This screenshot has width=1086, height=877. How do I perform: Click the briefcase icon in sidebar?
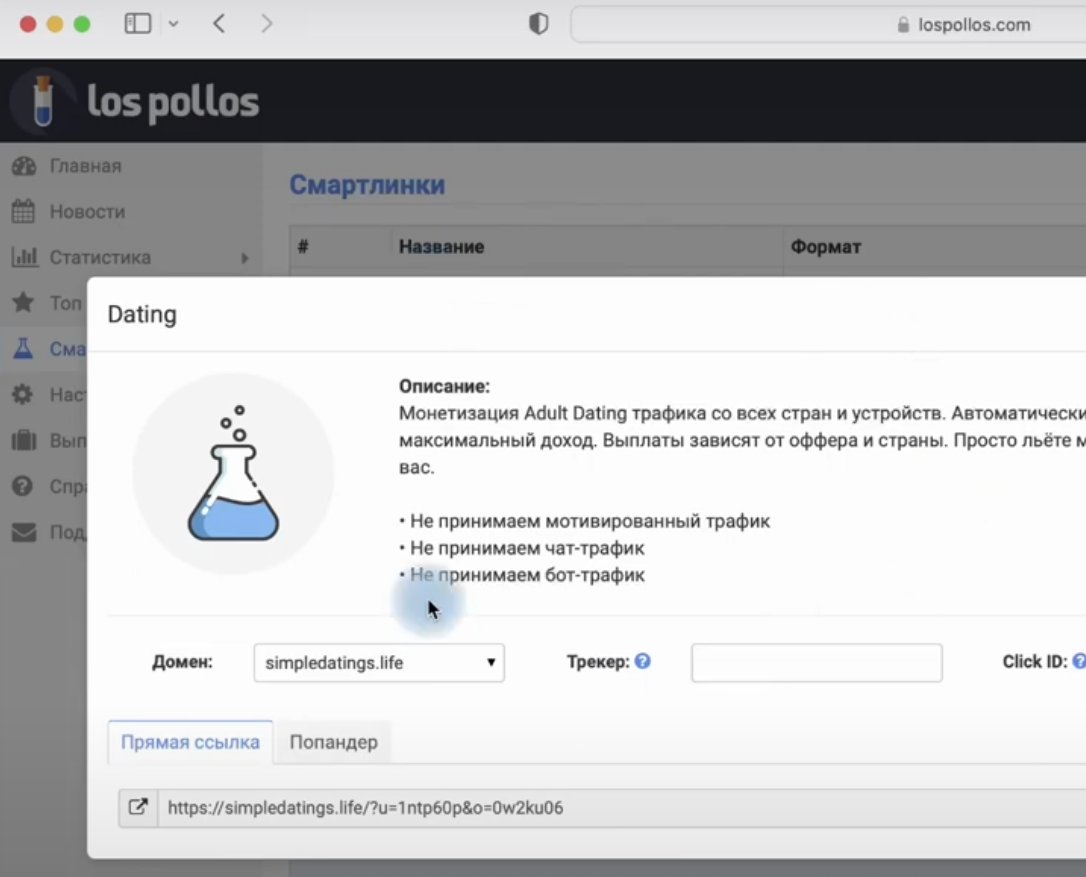(x=24, y=441)
